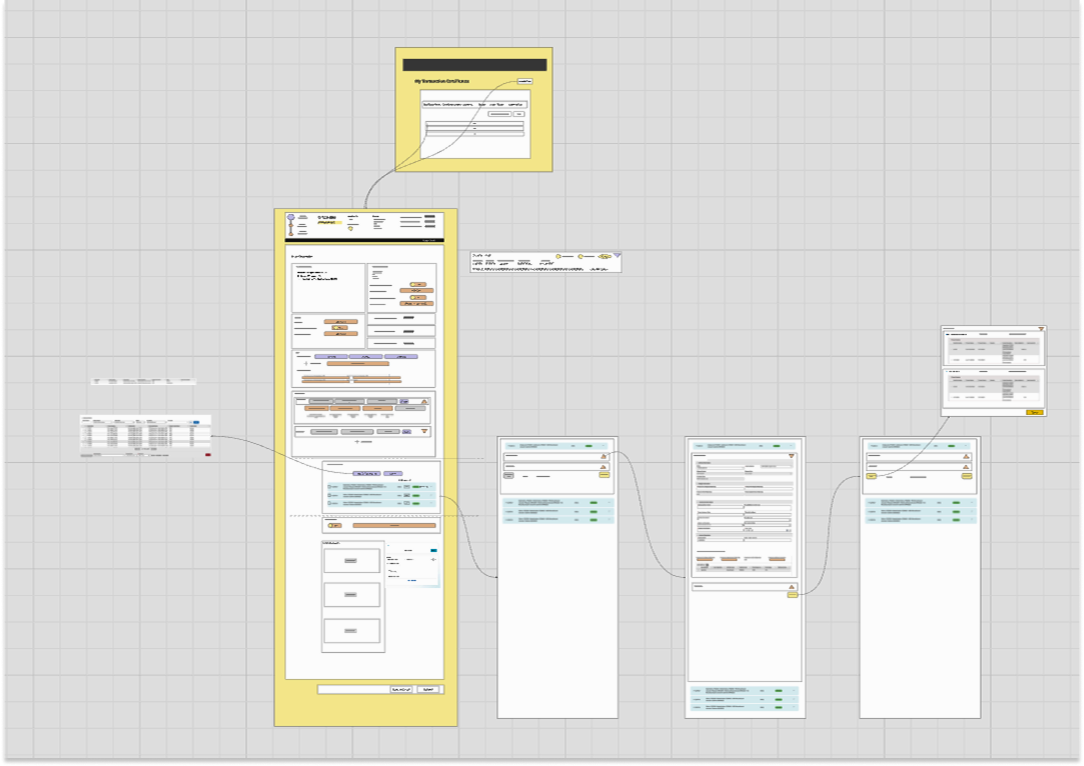Click the warning icon beside the leftmost panel's top field
The image size is (1084, 766).
604,456
